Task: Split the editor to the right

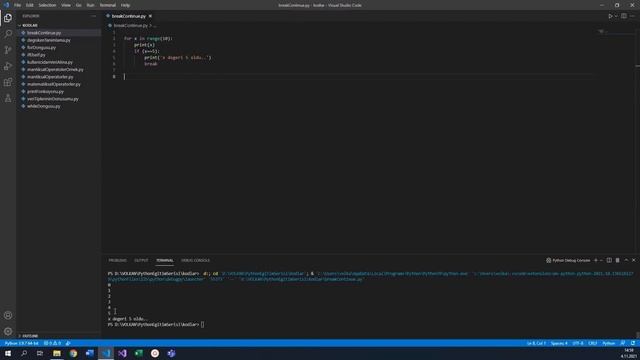Action: 624,16
